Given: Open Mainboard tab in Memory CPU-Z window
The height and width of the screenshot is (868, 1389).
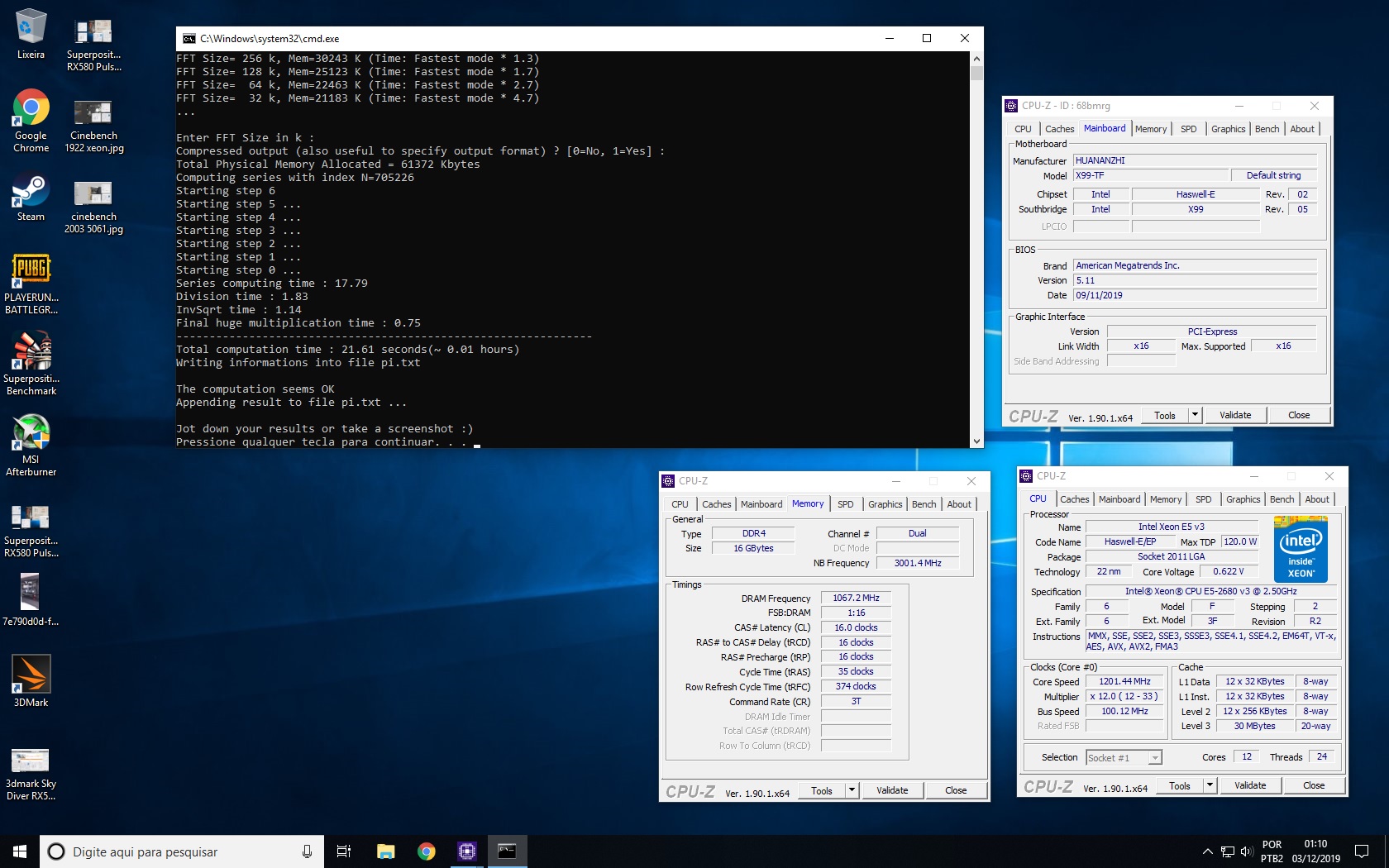Looking at the screenshot, I should pos(761,504).
